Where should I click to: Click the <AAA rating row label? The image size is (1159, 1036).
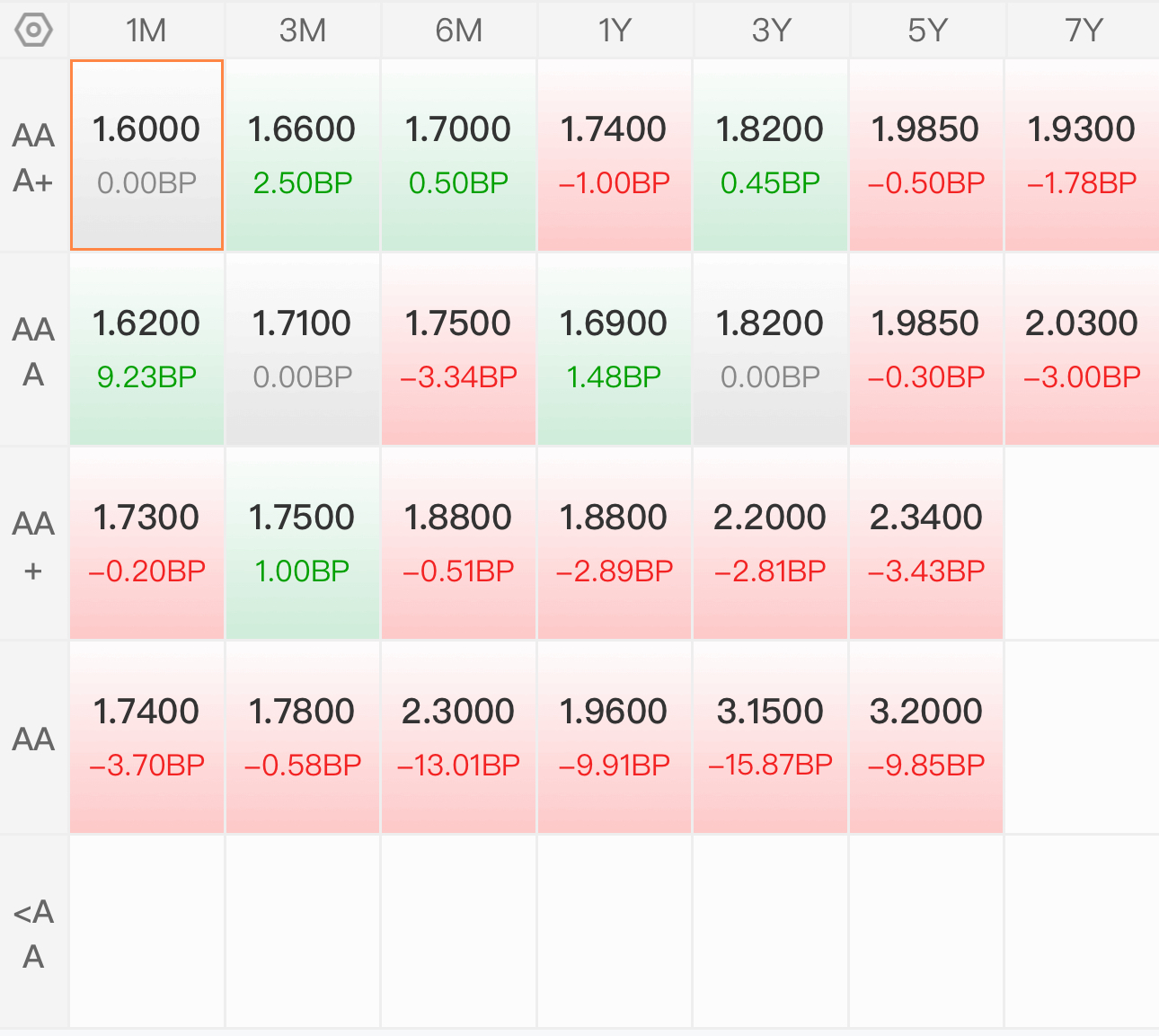(x=34, y=934)
